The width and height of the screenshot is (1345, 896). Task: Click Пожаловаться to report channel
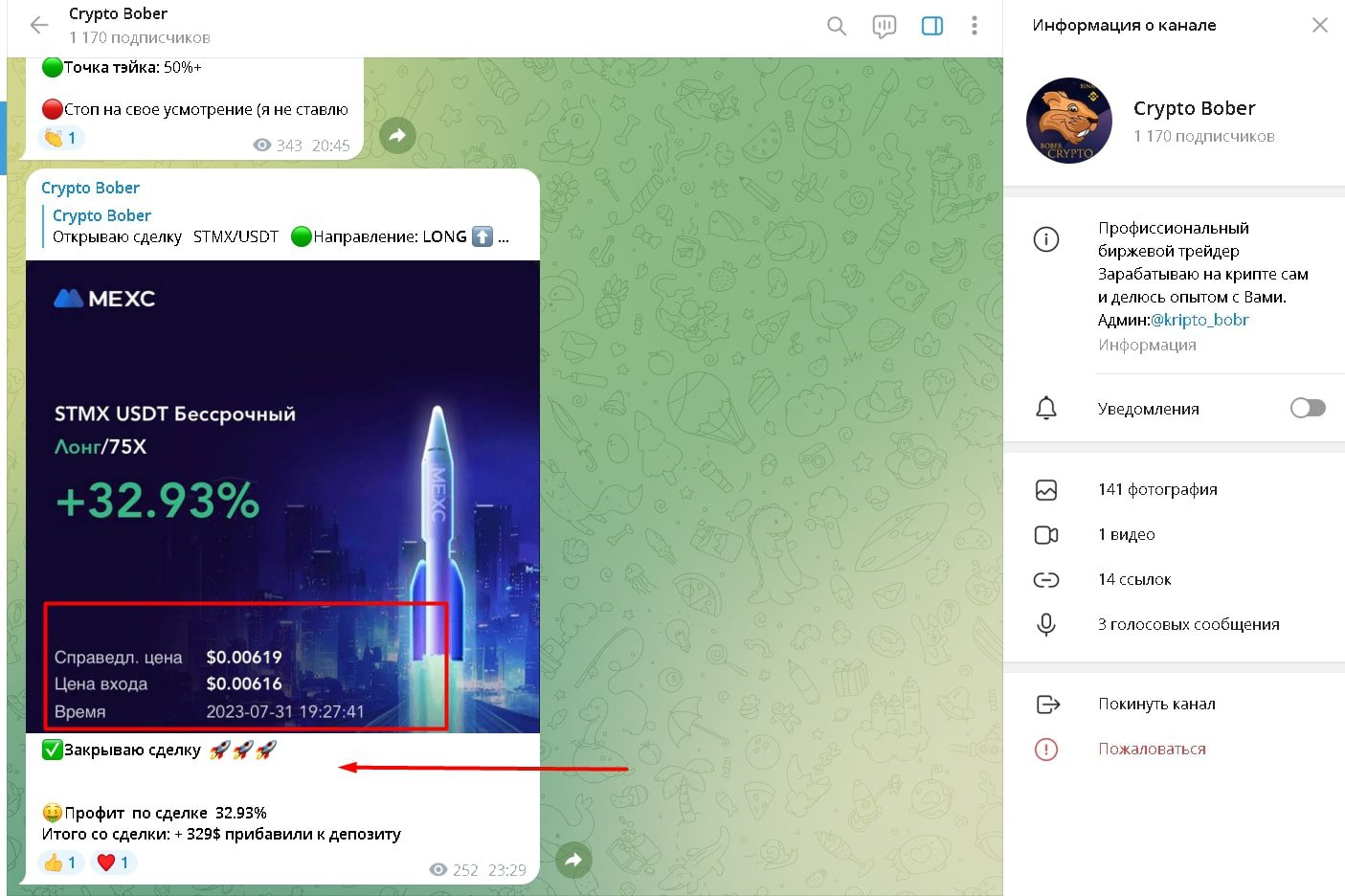[x=1152, y=750]
